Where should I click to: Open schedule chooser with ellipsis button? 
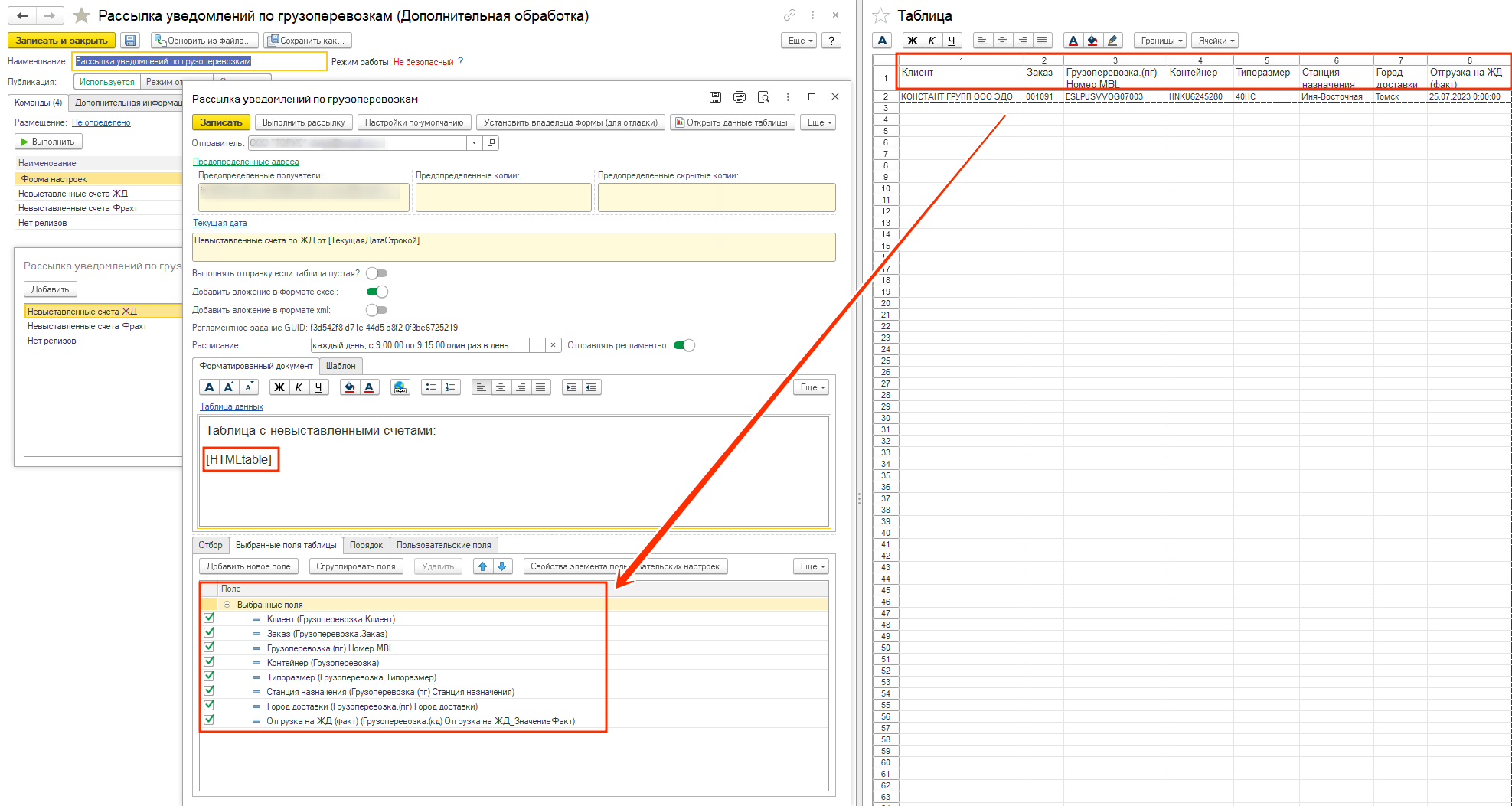pyautogui.click(x=537, y=345)
